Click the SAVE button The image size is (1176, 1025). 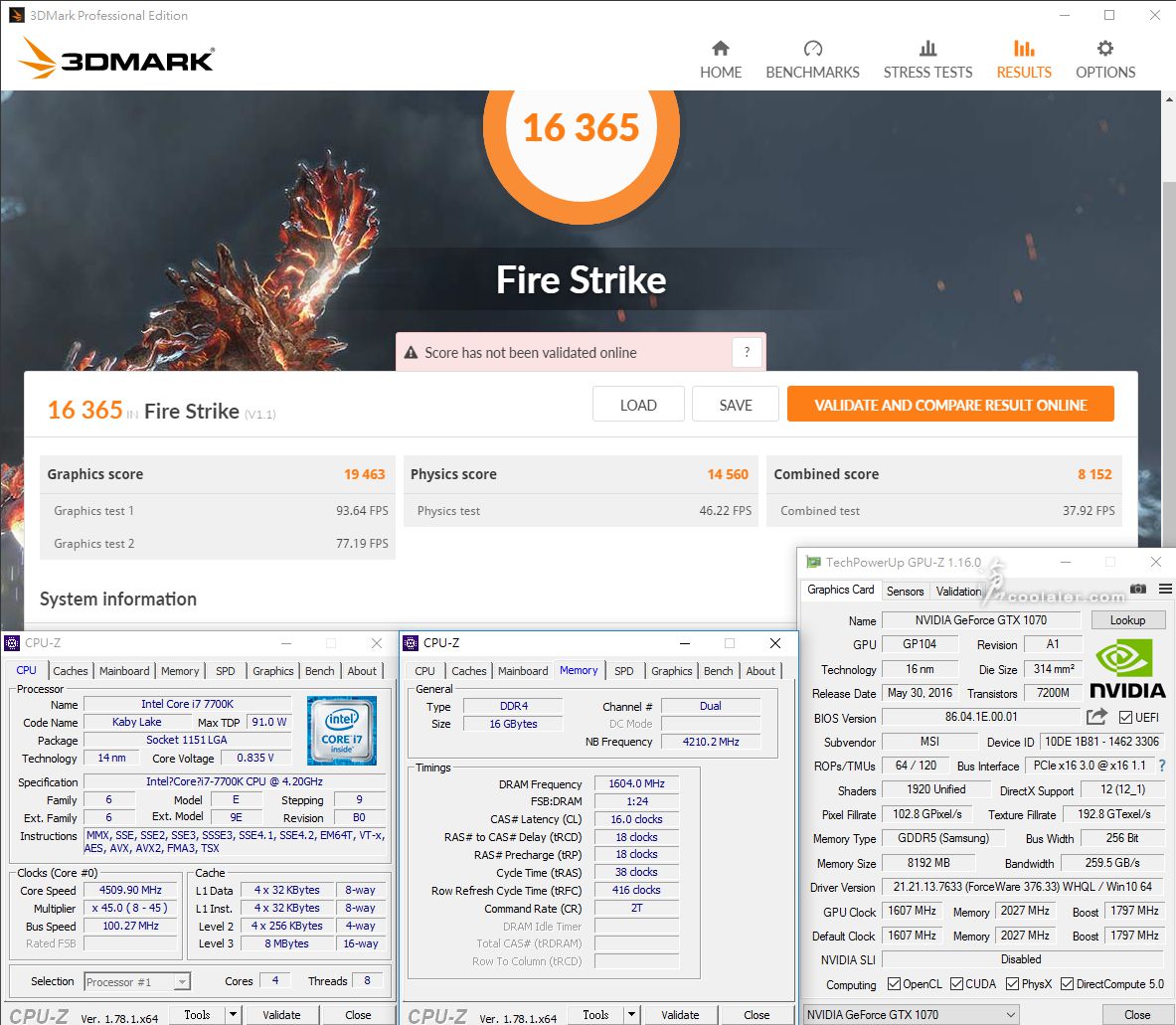click(x=736, y=405)
